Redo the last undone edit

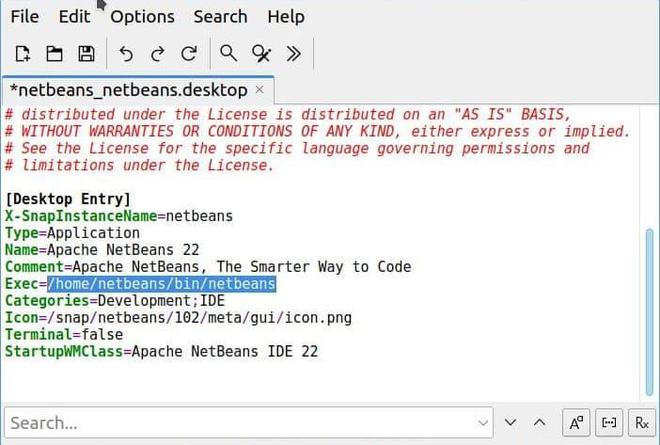(157, 54)
